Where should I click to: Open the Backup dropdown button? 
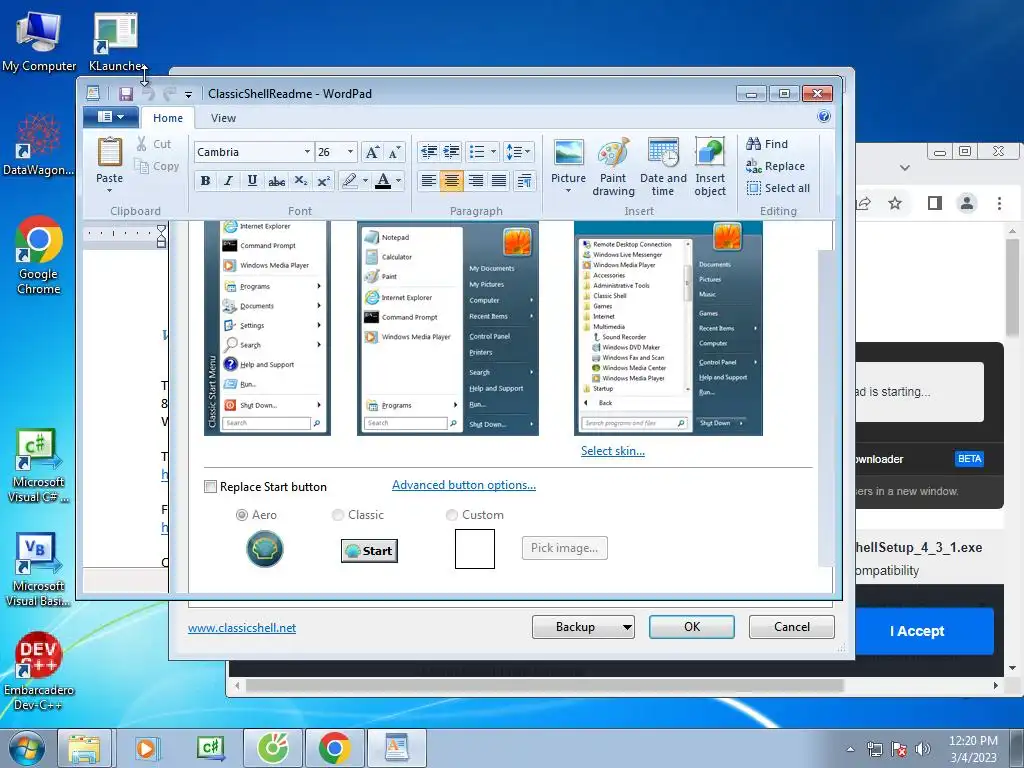coord(627,627)
